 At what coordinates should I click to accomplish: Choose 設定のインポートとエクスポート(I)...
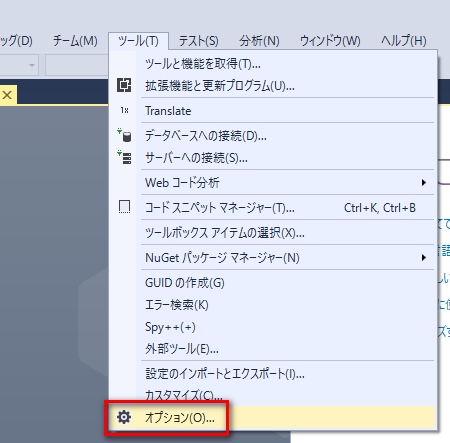273,374
